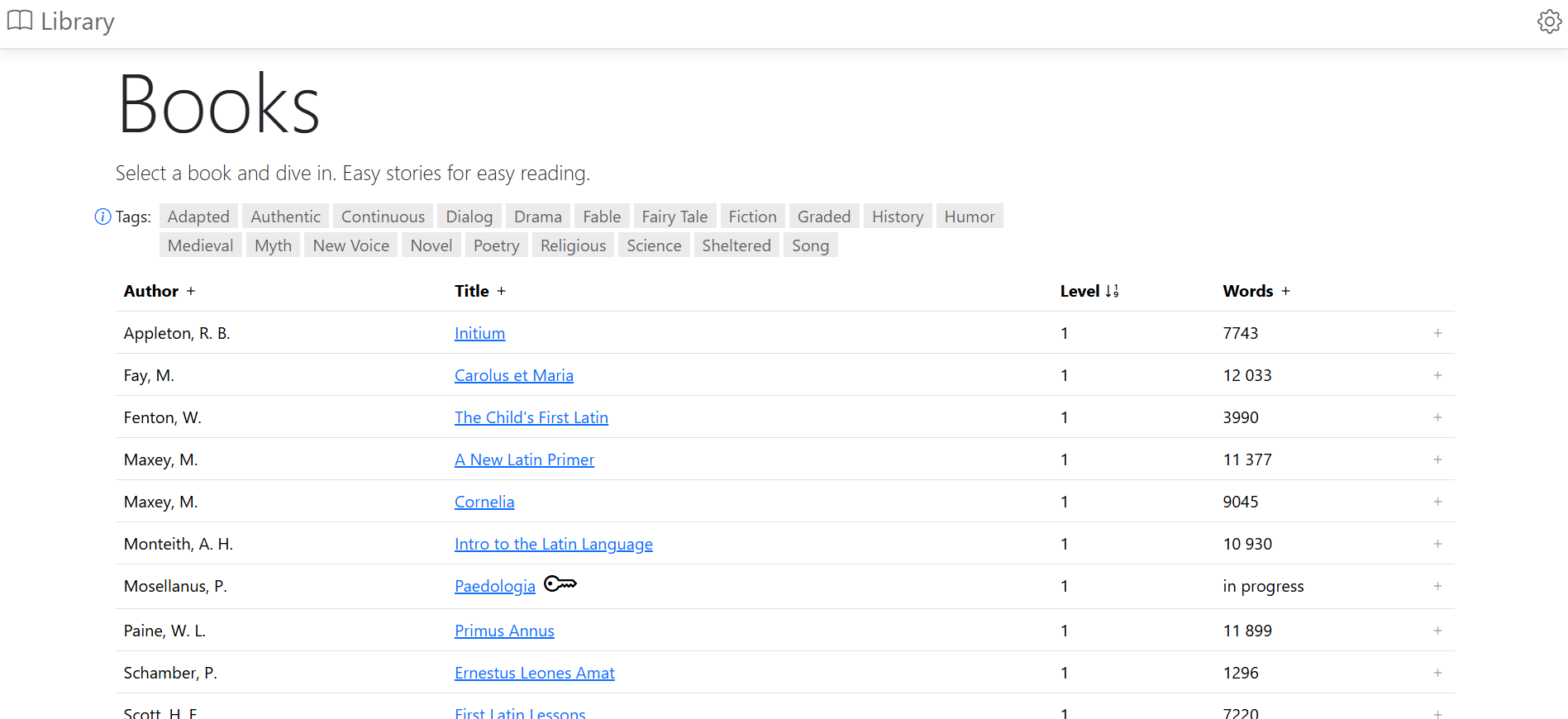
Task: Click author cell 'Monteith, A. H.'
Action: tap(179, 544)
